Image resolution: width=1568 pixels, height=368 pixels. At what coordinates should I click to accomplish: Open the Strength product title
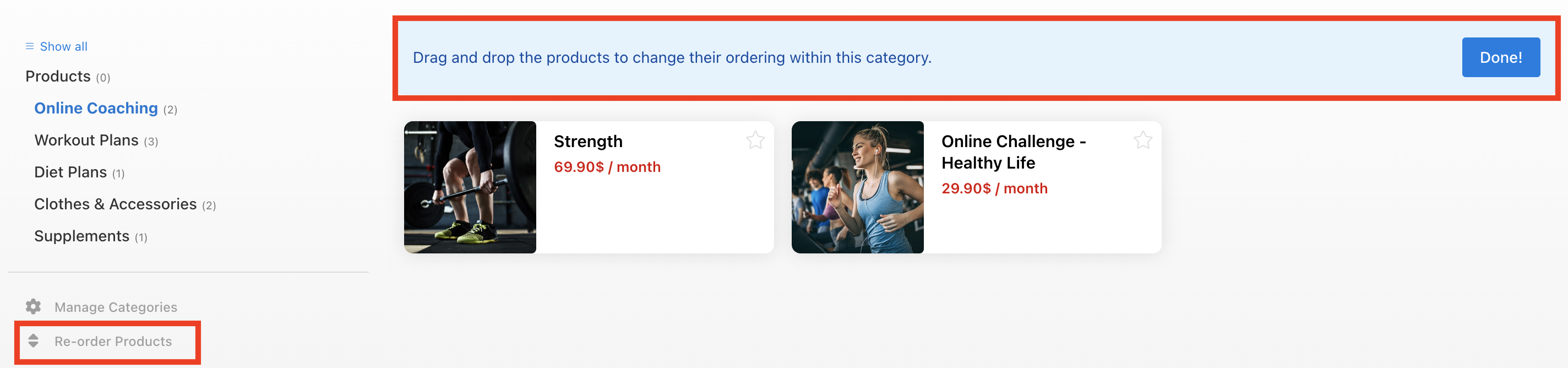click(x=588, y=142)
